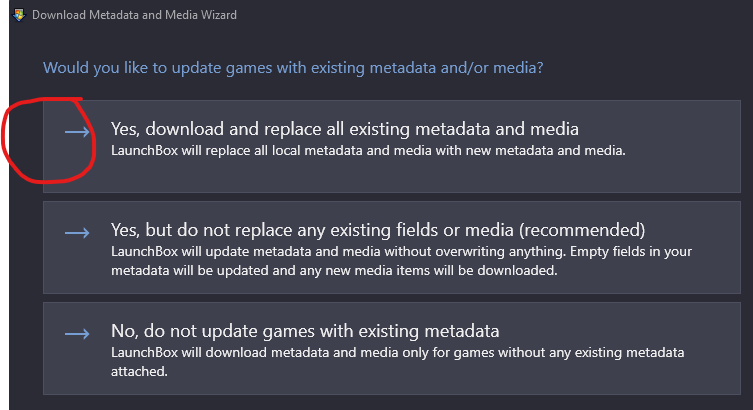
Task: Click description about updating without overwriting anything
Action: tap(401, 261)
